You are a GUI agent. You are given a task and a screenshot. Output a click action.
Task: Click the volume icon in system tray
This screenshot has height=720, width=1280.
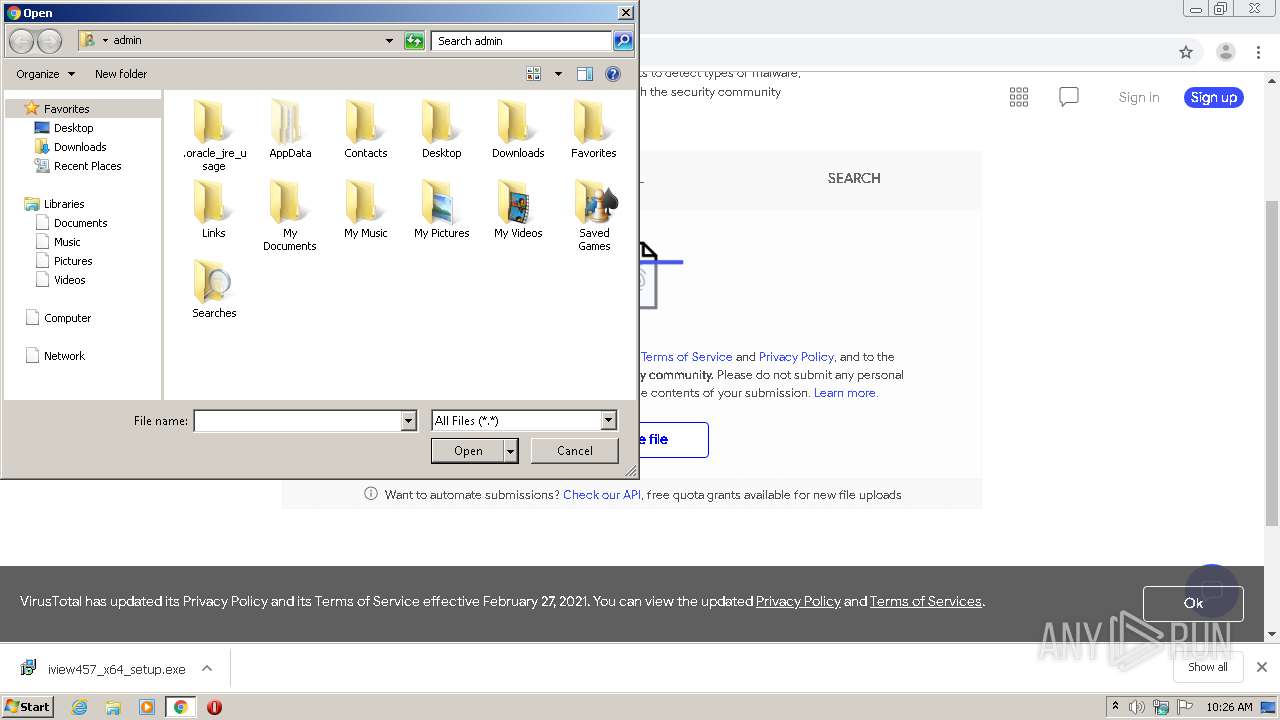click(1137, 707)
